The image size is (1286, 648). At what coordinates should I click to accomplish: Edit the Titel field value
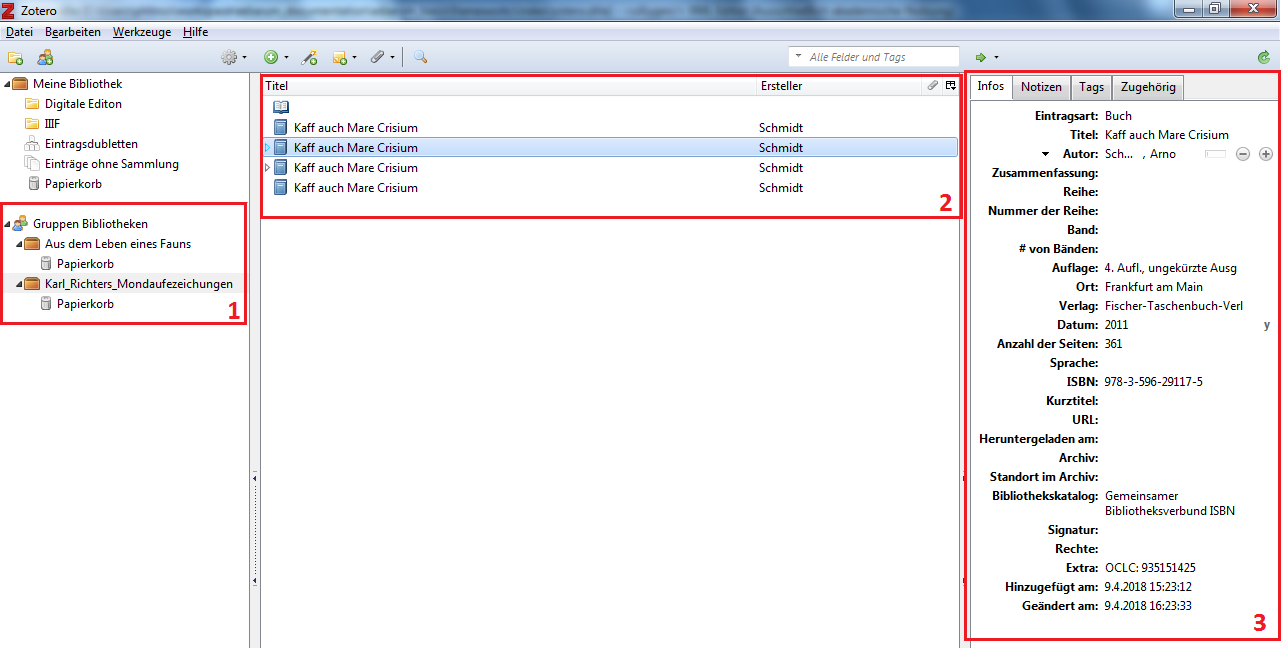click(1167, 135)
